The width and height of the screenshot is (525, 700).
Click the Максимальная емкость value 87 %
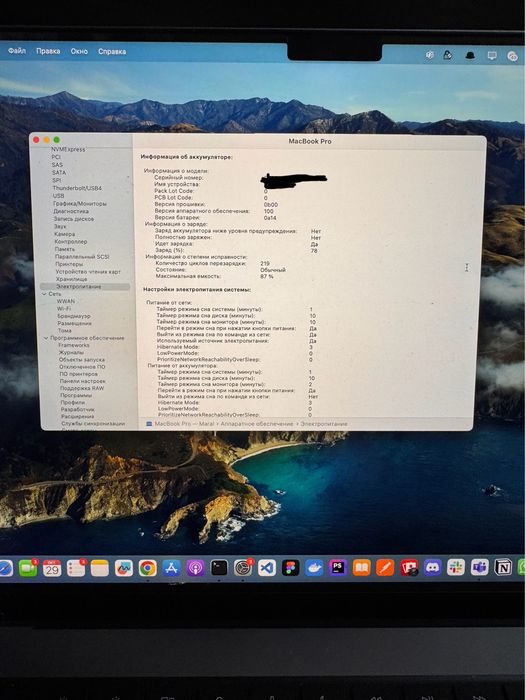click(267, 276)
